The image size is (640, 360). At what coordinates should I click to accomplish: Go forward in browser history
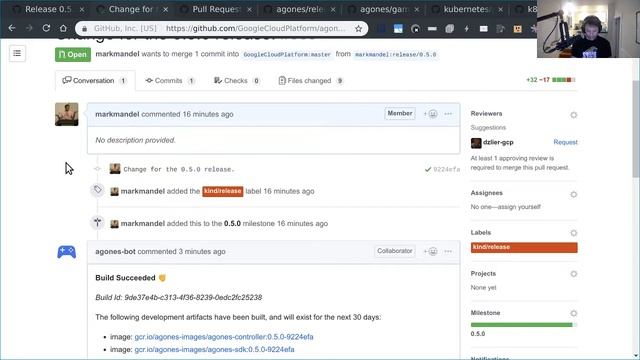pos(29,28)
